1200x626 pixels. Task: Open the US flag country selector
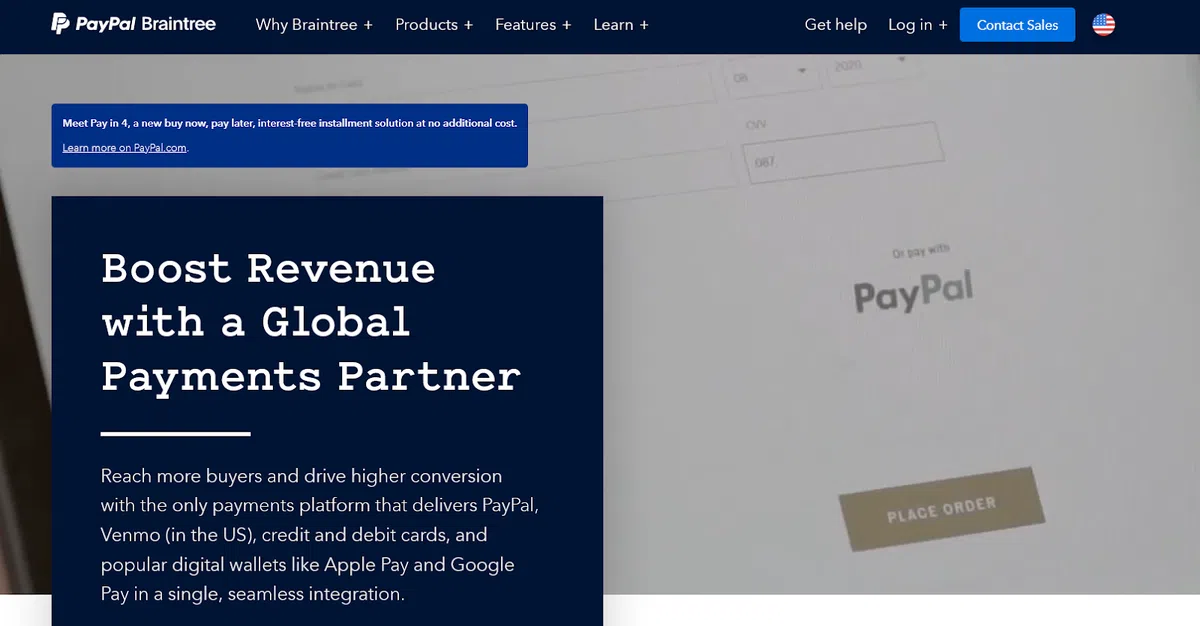tap(1103, 25)
